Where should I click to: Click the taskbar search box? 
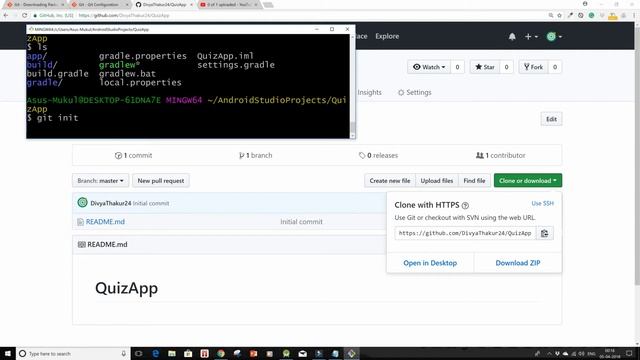pyautogui.click(x=73, y=353)
